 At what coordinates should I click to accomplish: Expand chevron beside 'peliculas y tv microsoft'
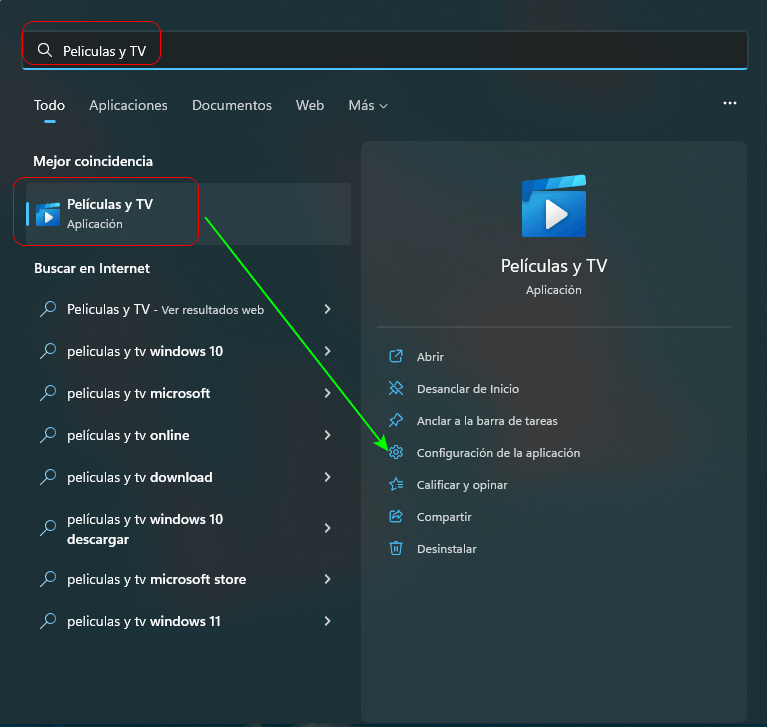(x=327, y=393)
